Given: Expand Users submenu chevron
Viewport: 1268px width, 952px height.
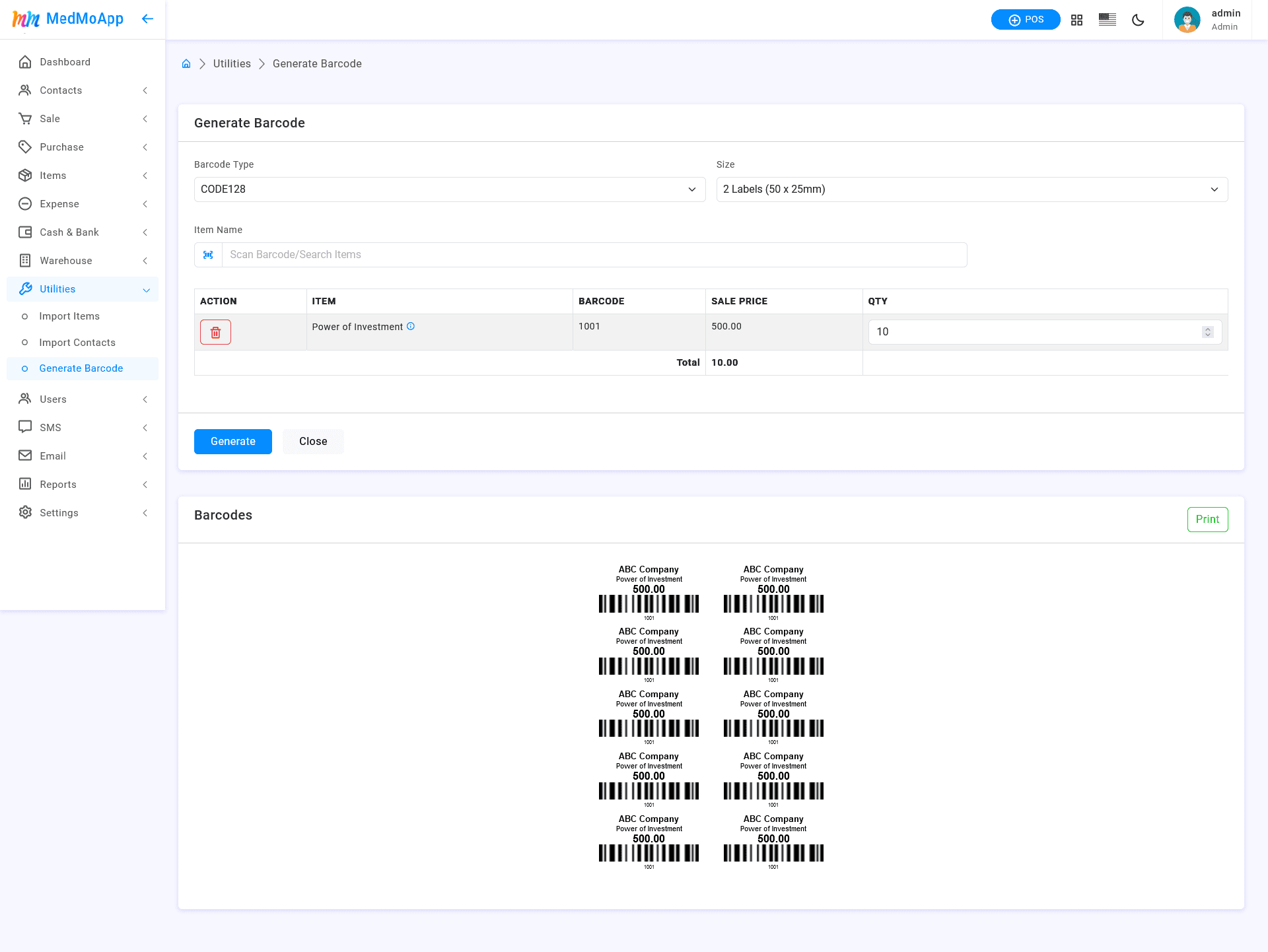Looking at the screenshot, I should [x=145, y=399].
